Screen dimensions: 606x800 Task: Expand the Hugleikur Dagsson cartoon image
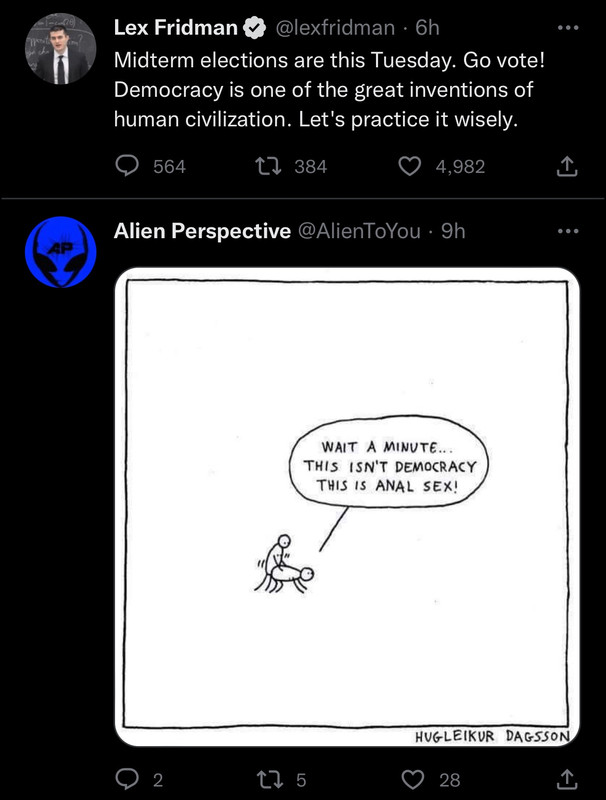[347, 507]
